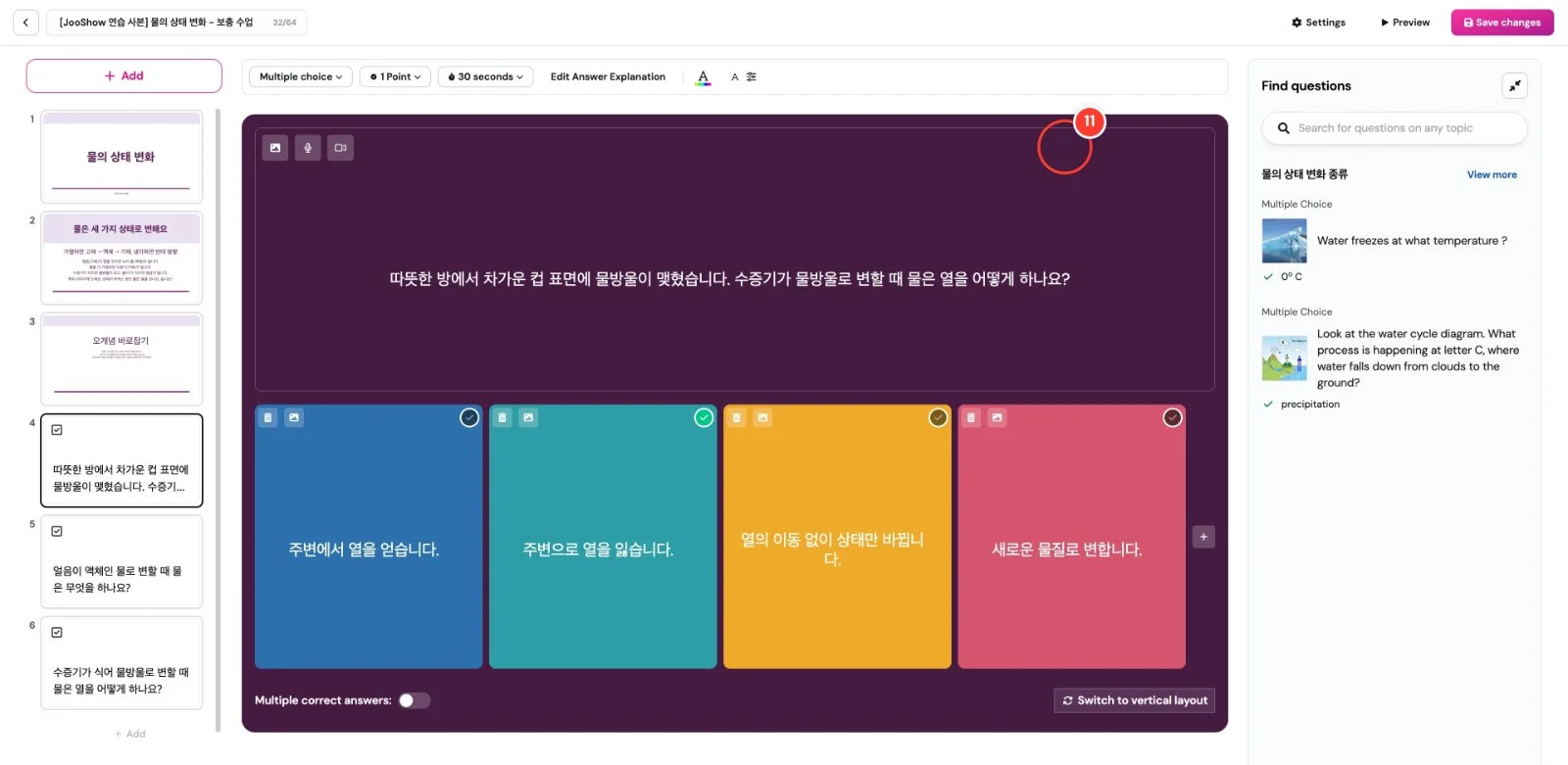Toggle the teal answer's correct checkmark
Screen dimensions: 1568x765
tap(704, 418)
